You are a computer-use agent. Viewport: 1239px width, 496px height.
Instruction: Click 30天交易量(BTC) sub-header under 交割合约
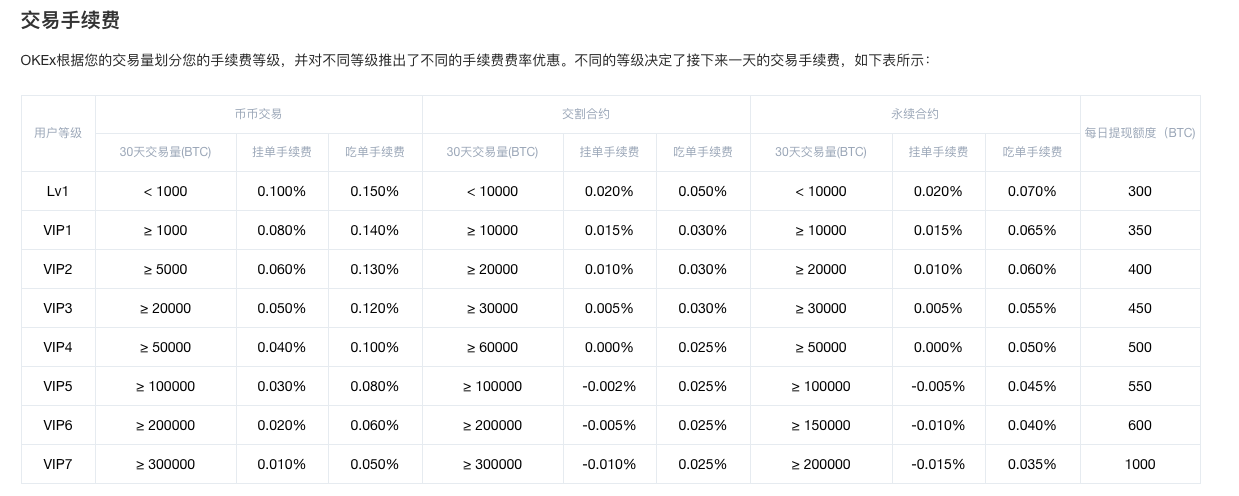click(492, 152)
